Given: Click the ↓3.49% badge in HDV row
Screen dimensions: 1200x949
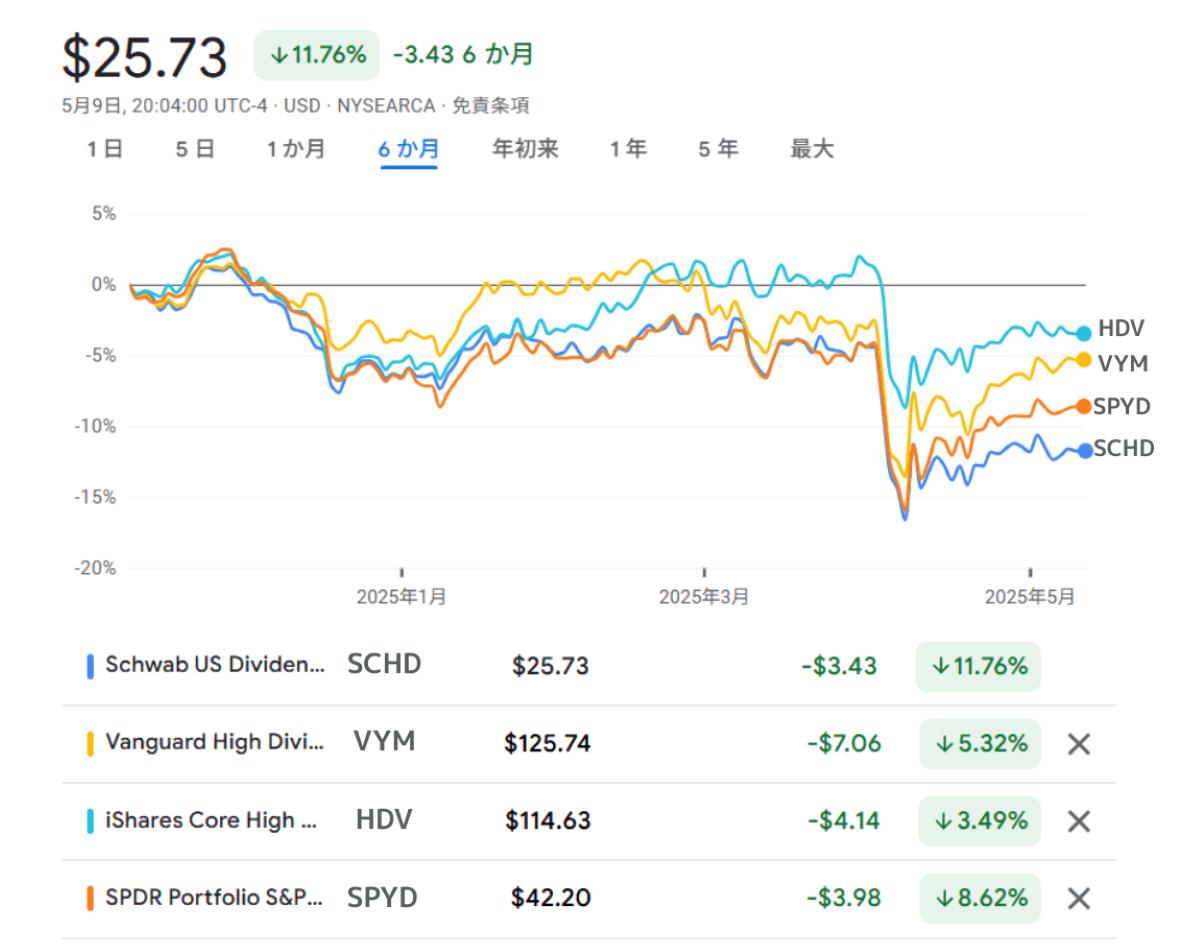Looking at the screenshot, I should click(980, 821).
